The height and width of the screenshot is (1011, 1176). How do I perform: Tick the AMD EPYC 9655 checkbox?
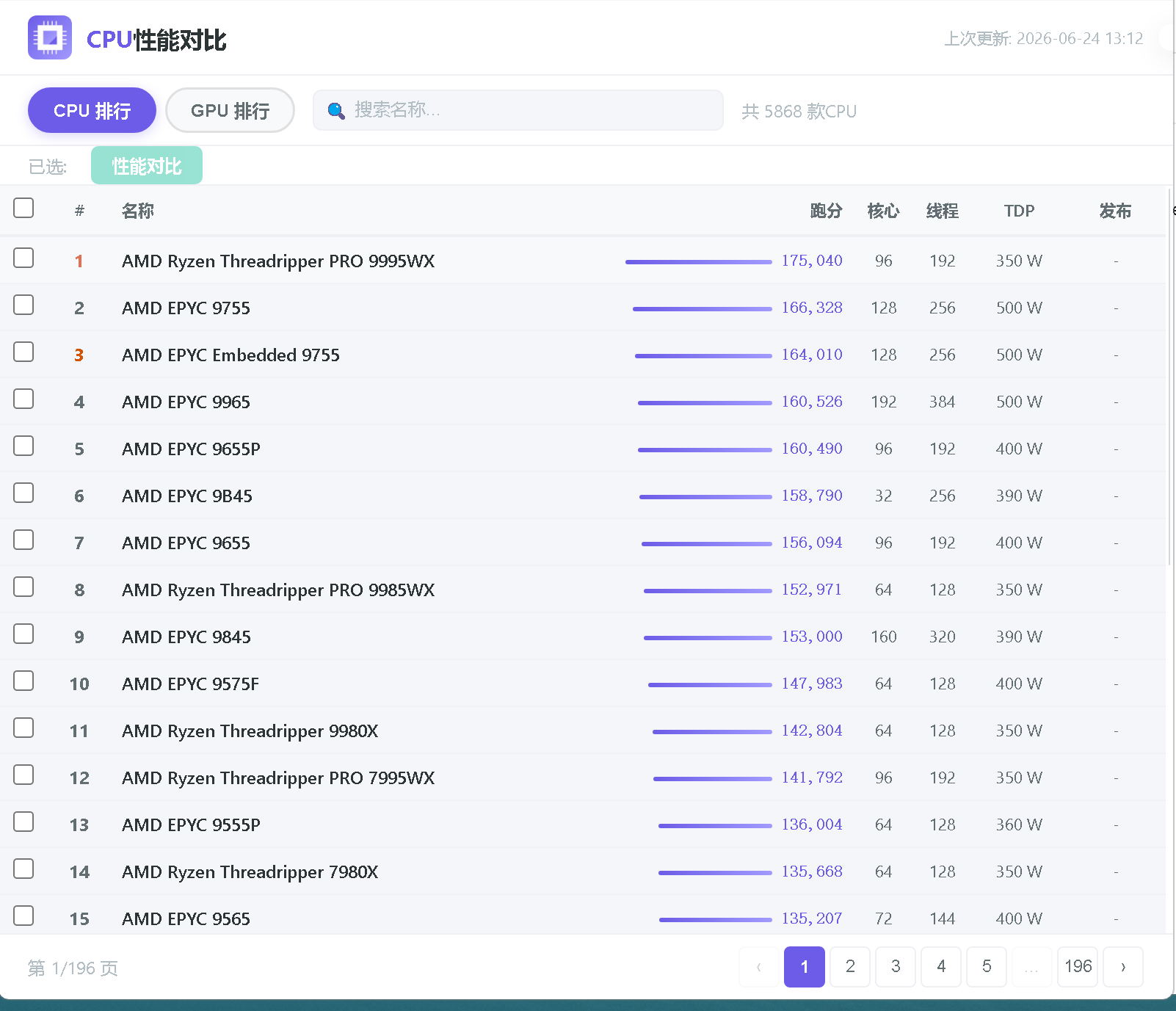pyautogui.click(x=23, y=540)
